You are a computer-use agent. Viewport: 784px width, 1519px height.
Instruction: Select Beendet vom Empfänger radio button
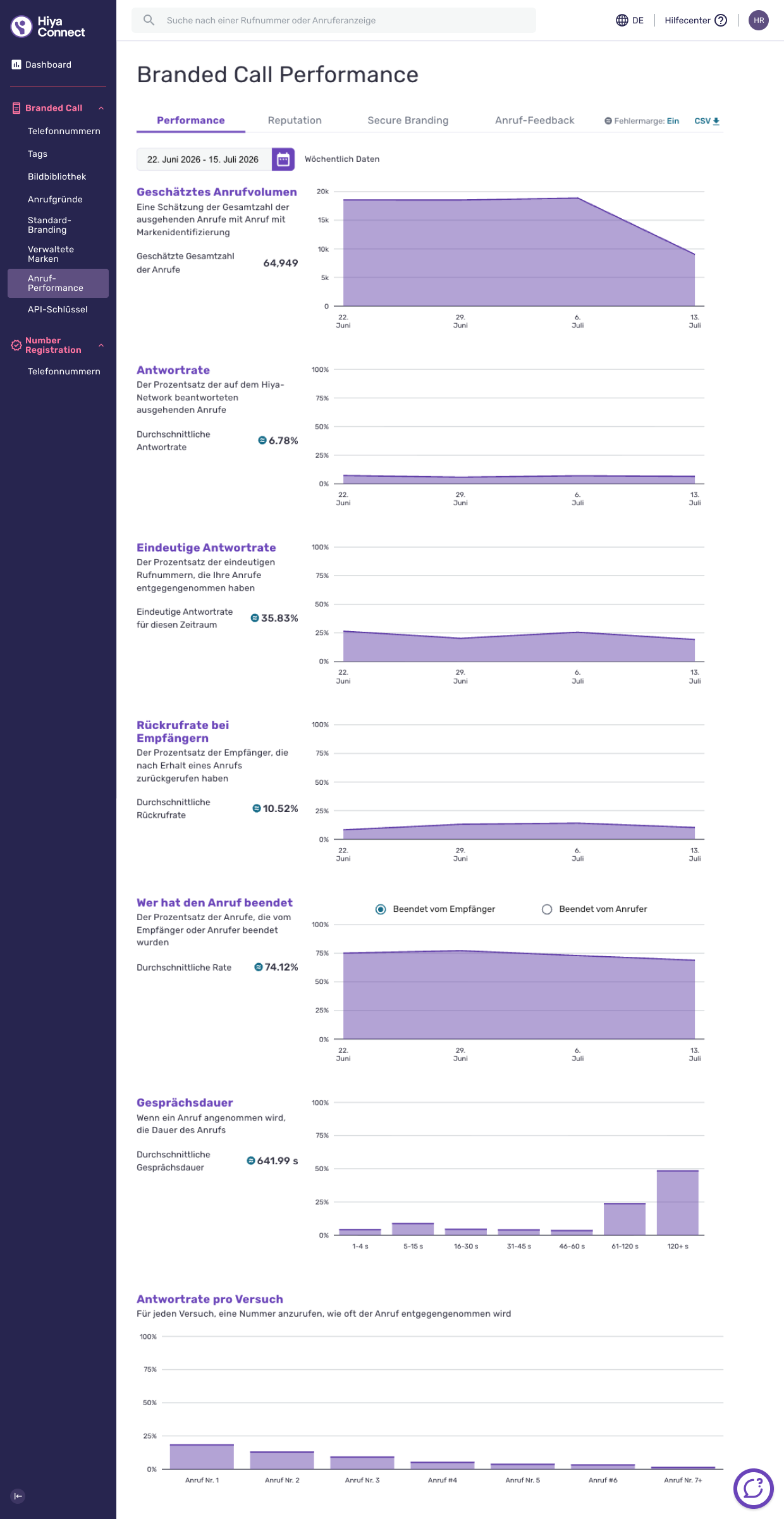click(x=381, y=909)
